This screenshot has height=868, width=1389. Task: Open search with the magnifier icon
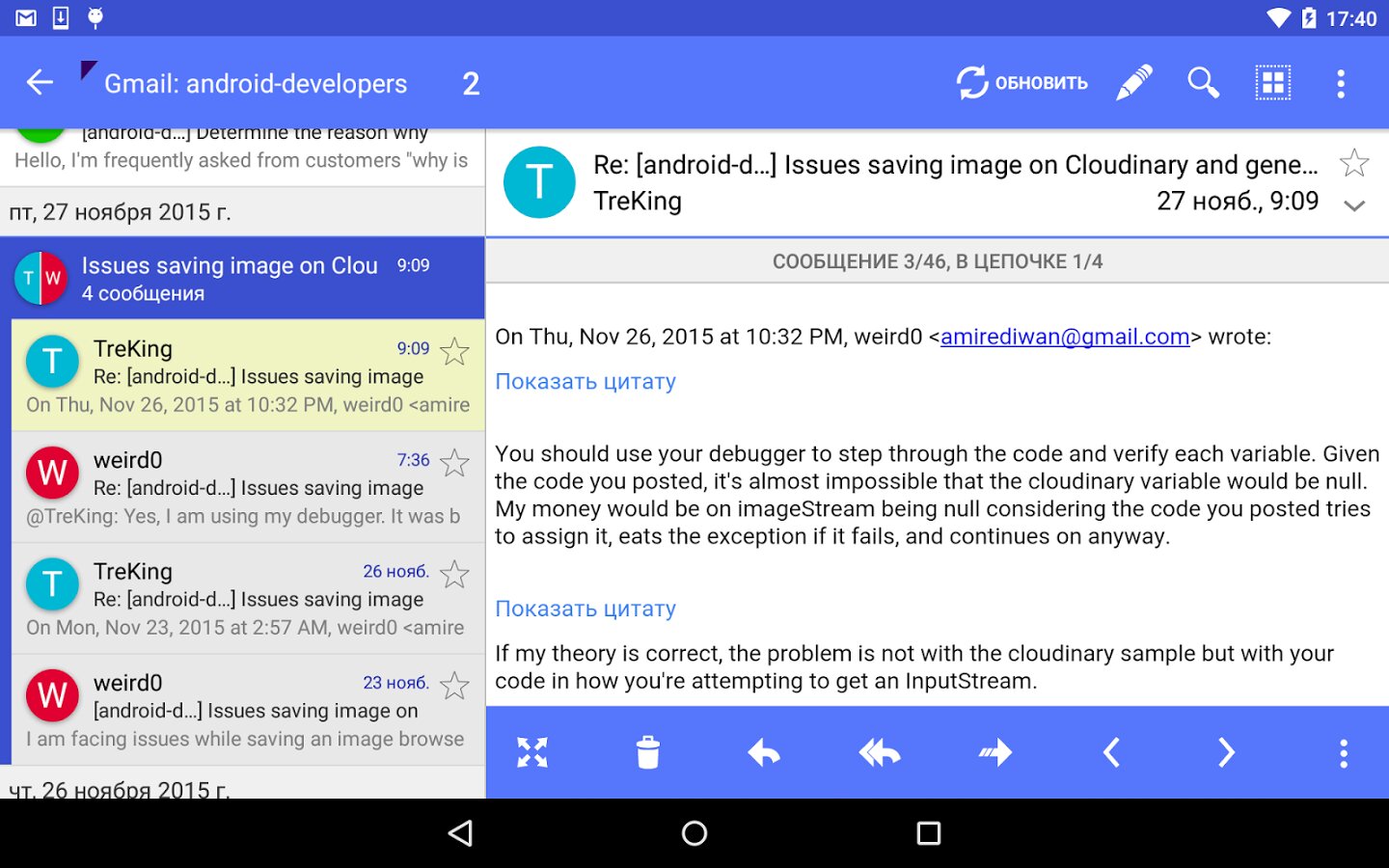tap(1203, 83)
